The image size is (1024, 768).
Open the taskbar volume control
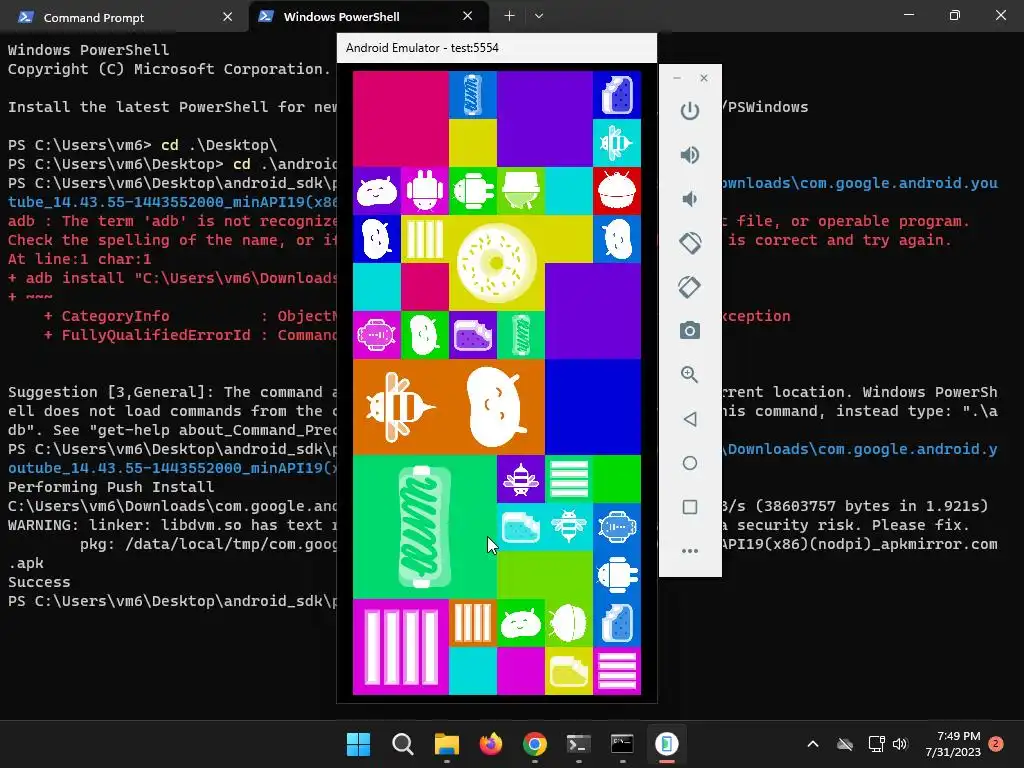(x=900, y=744)
